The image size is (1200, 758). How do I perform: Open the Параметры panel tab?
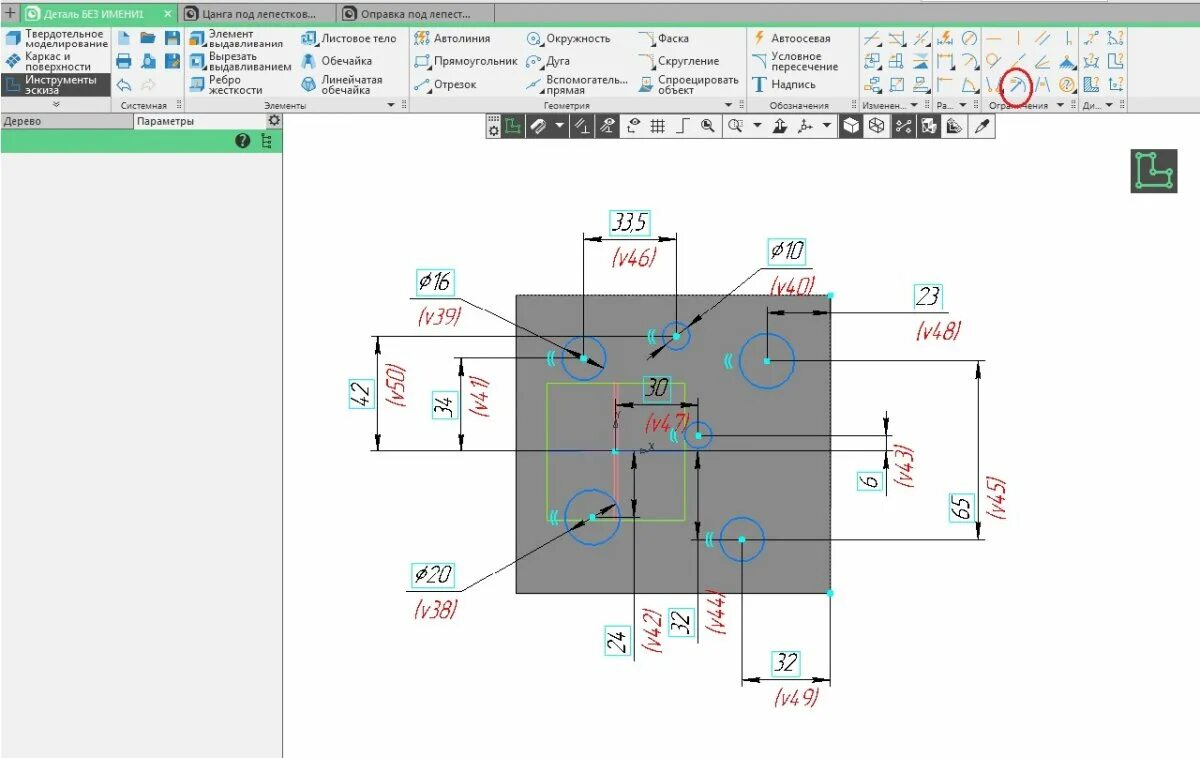coord(200,121)
